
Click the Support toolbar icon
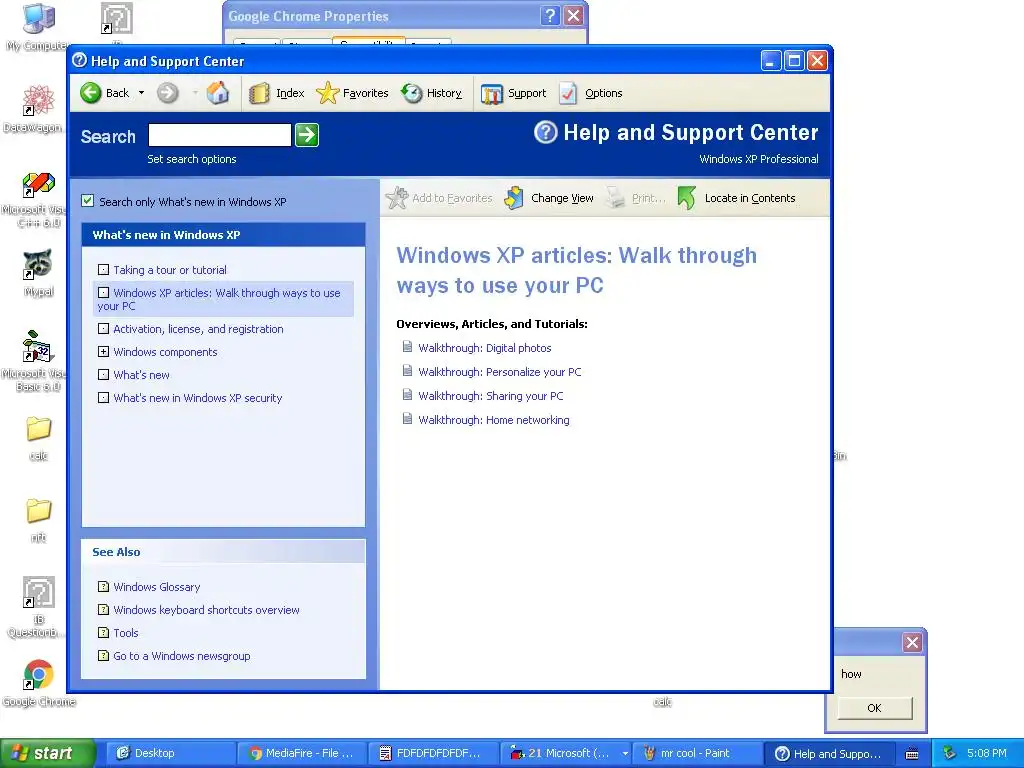coord(492,93)
